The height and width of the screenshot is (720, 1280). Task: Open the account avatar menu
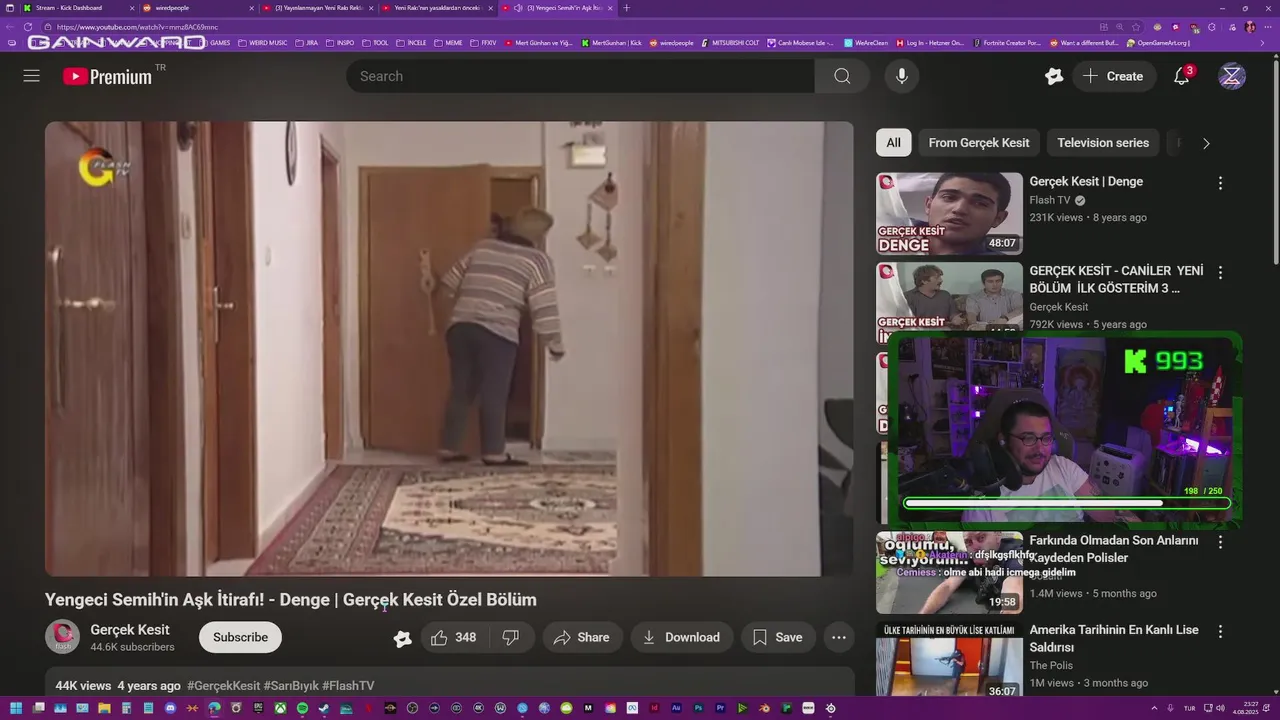[1232, 76]
